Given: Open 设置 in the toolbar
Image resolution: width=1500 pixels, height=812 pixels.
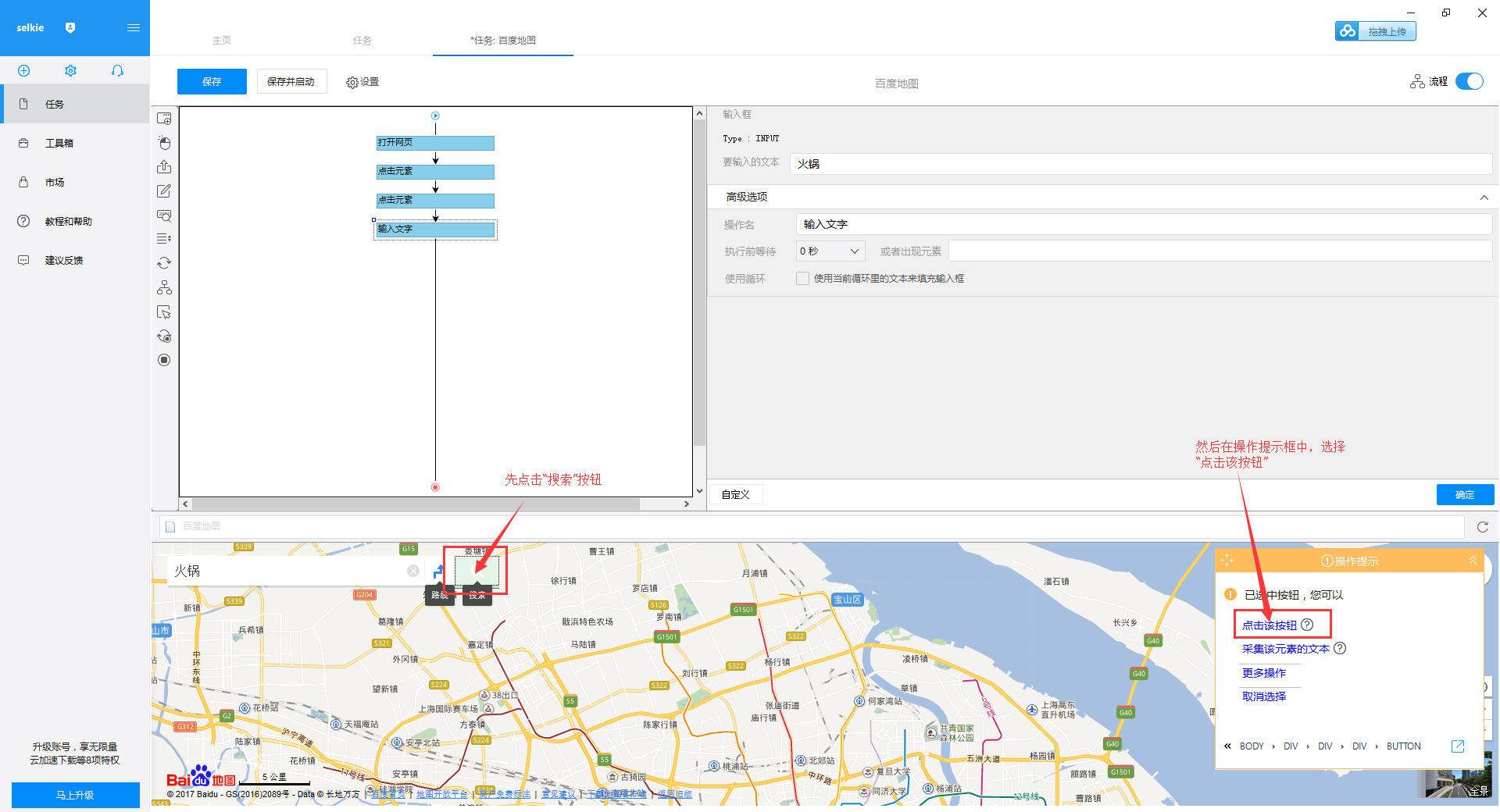Looking at the screenshot, I should 362,82.
